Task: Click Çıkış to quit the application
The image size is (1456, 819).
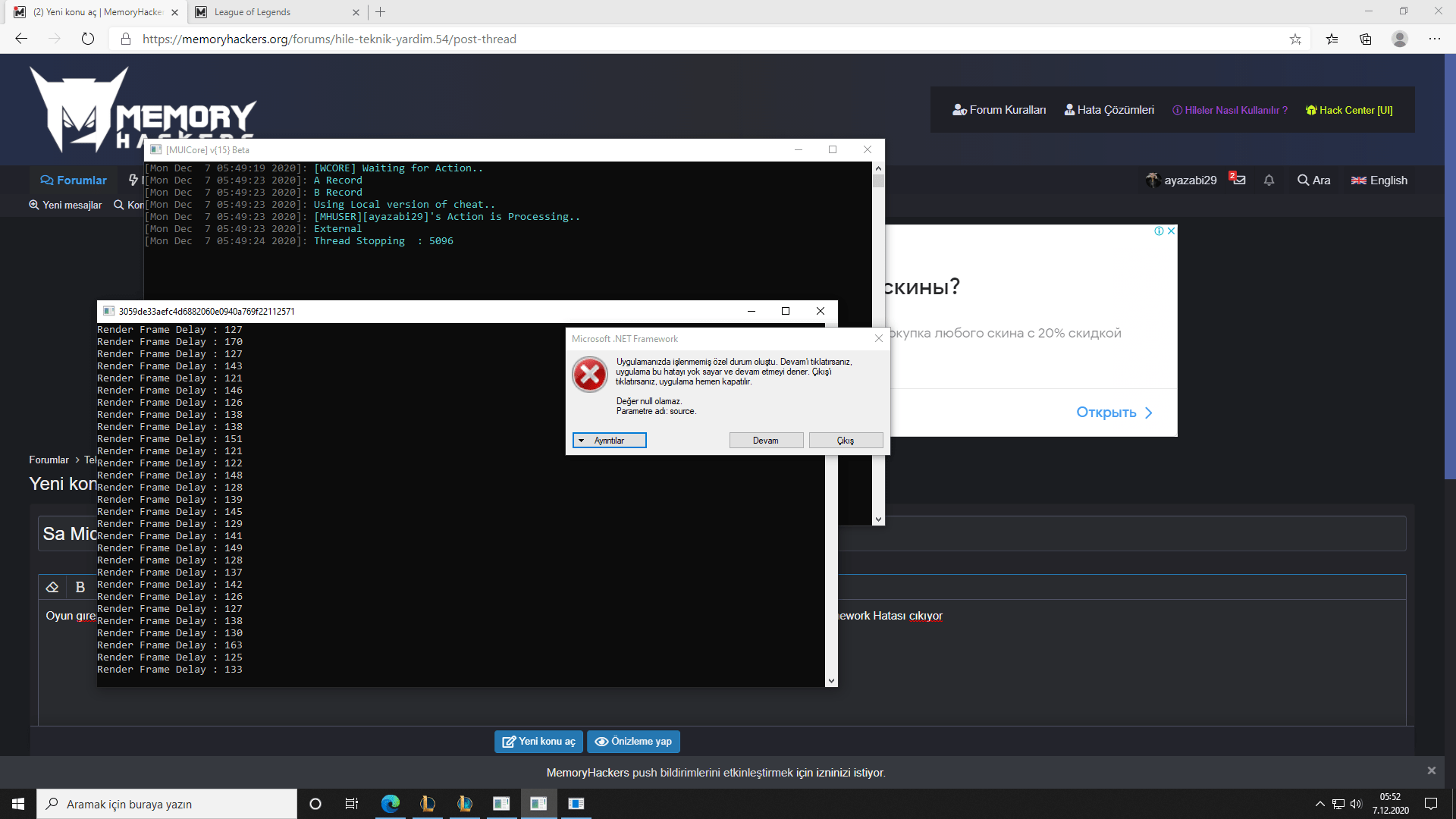Action: click(846, 441)
